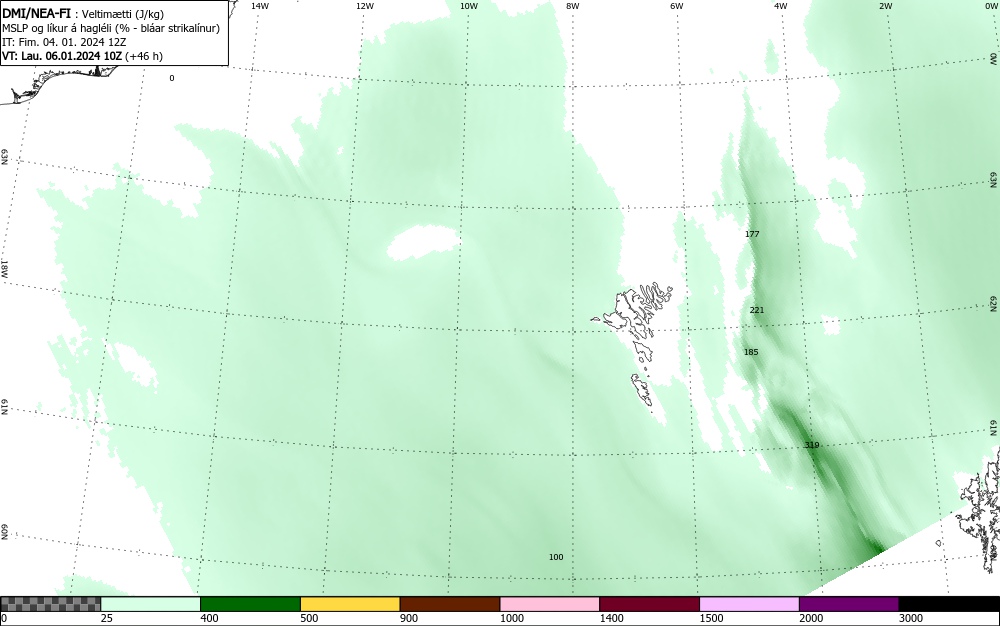This screenshot has height=626, width=1000.
Task: Click the light green 25–400 legend swatch
Action: coord(151,604)
